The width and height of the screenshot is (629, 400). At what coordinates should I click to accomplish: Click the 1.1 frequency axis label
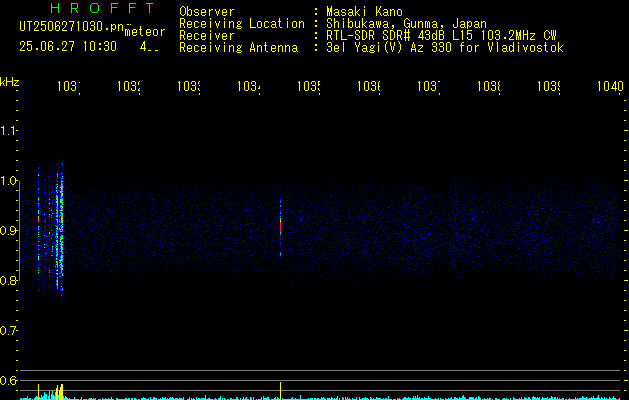coord(8,130)
